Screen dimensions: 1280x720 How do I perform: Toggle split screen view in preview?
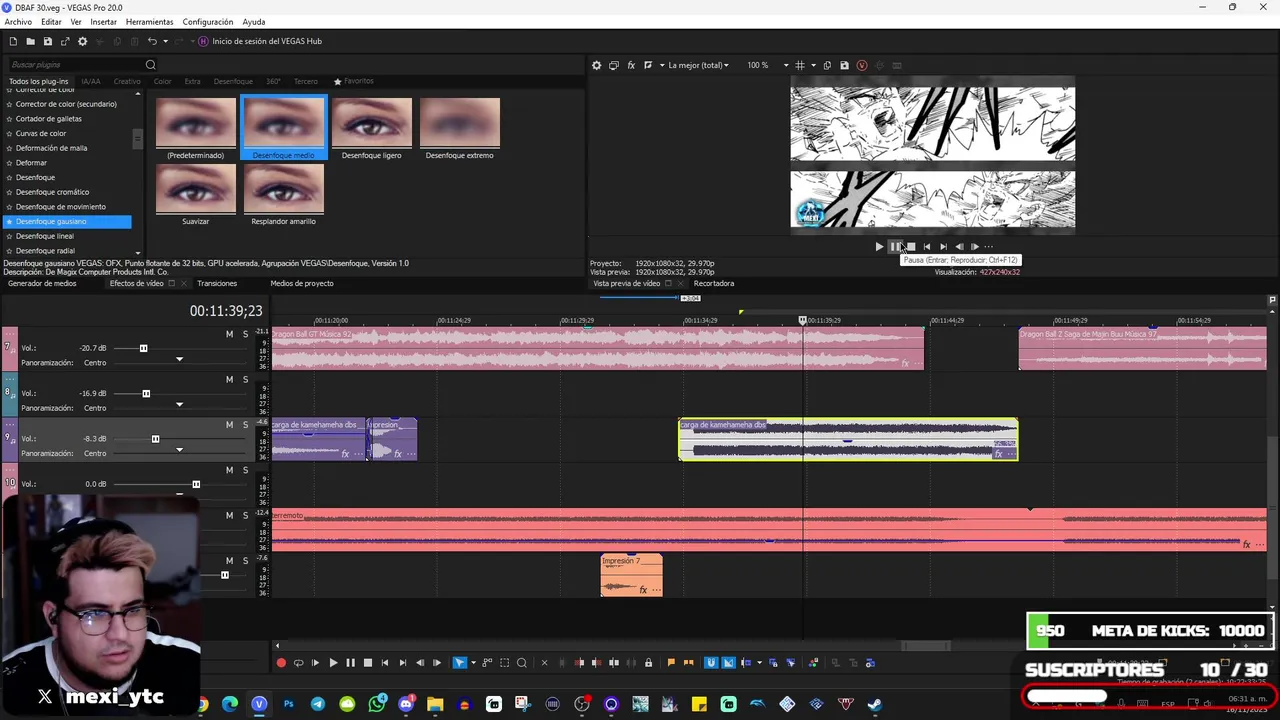coord(648,65)
